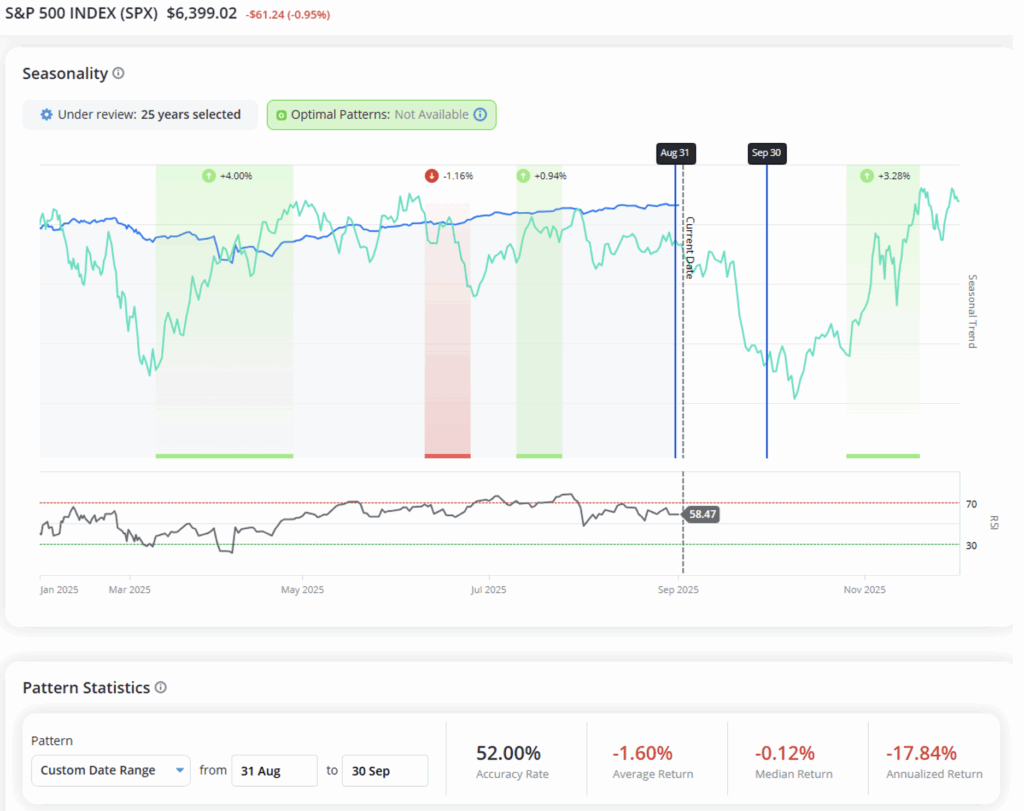The height and width of the screenshot is (811, 1024).
Task: Click the 52.00% Accuracy Rate value
Action: [x=508, y=753]
